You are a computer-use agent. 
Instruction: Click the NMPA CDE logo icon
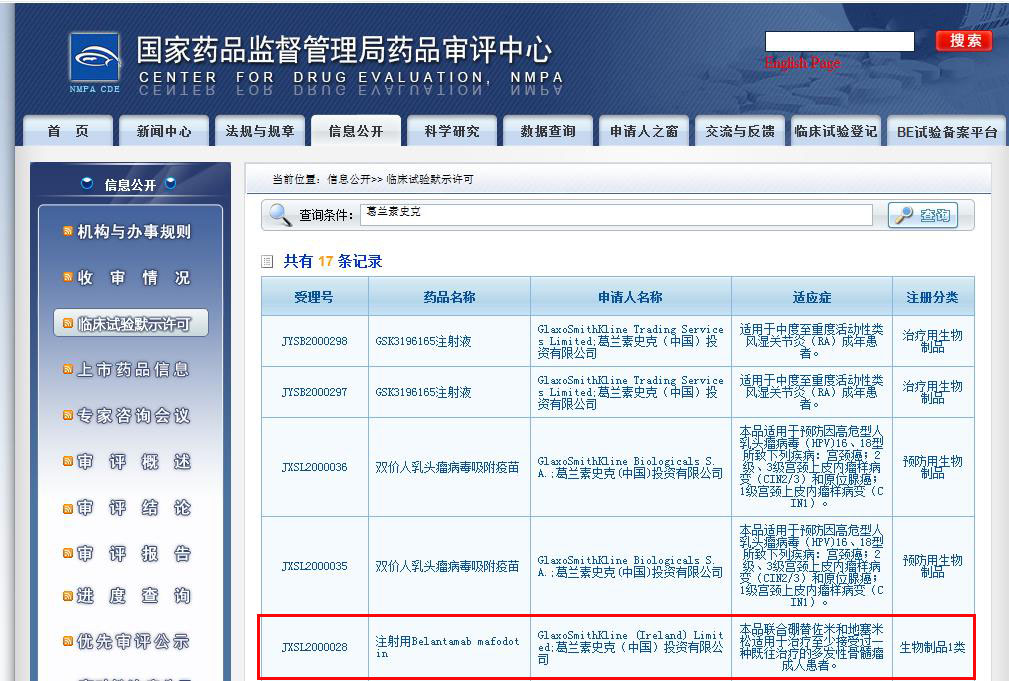[95, 59]
